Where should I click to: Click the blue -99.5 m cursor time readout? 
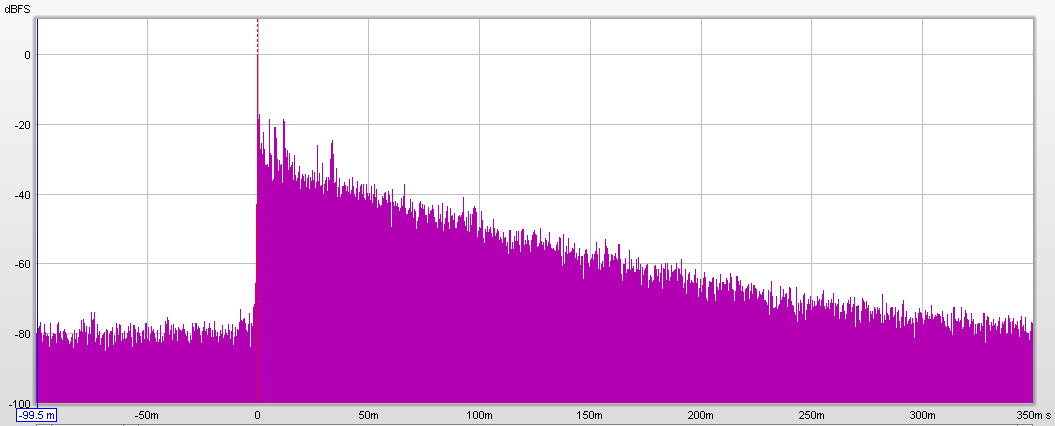point(36,414)
